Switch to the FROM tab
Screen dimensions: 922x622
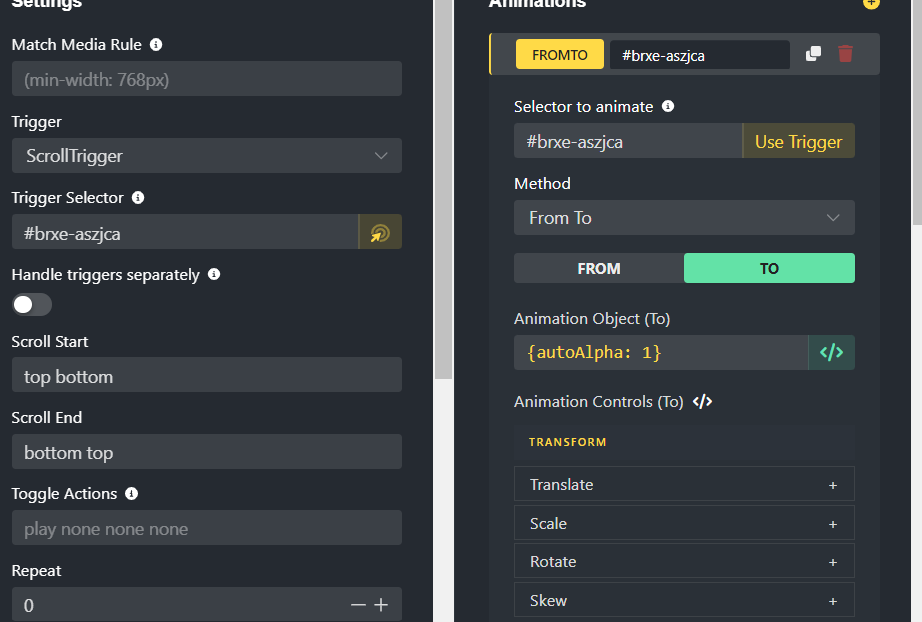click(x=599, y=269)
